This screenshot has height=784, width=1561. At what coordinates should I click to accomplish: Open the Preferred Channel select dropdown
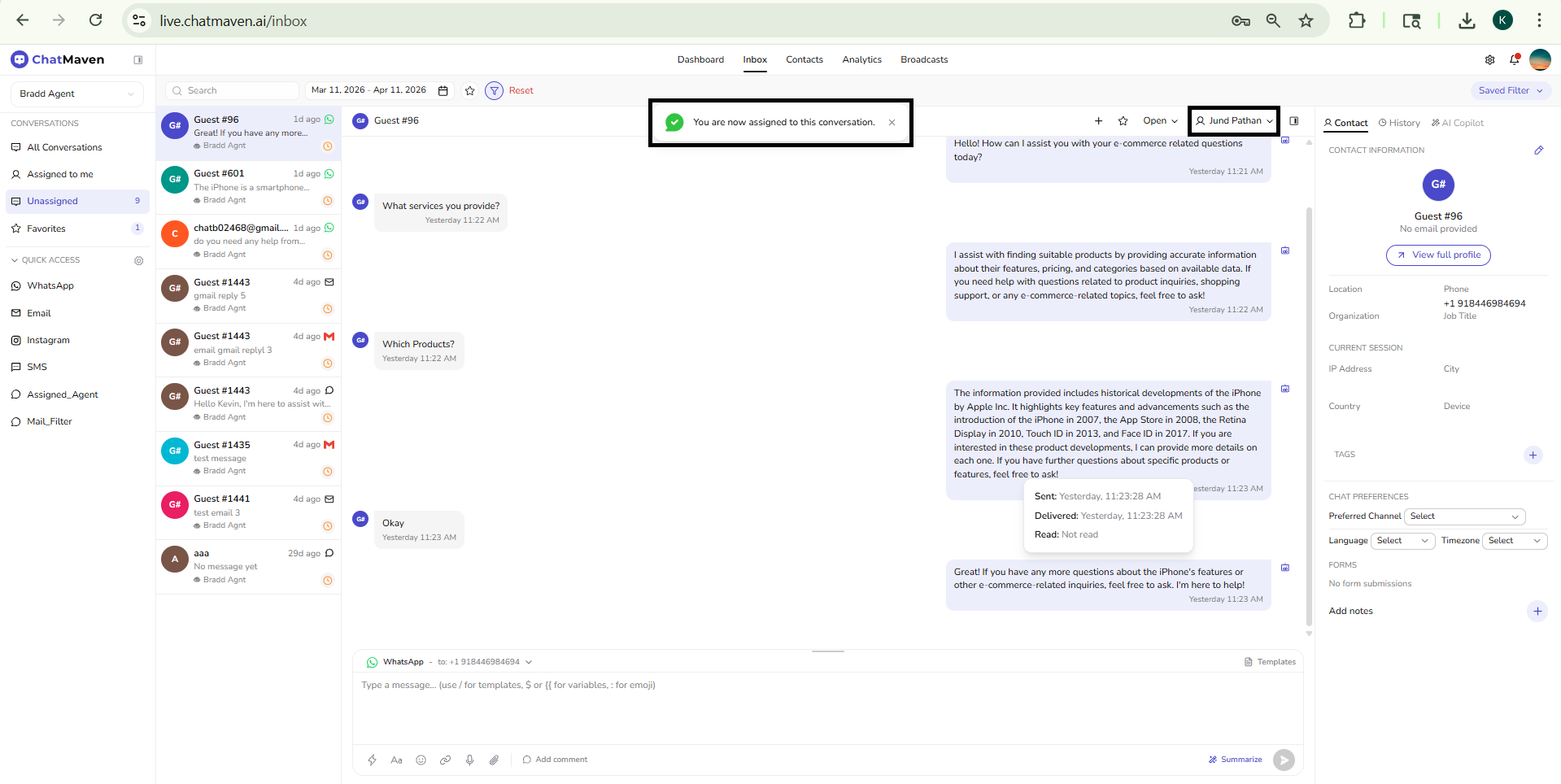coord(1464,516)
